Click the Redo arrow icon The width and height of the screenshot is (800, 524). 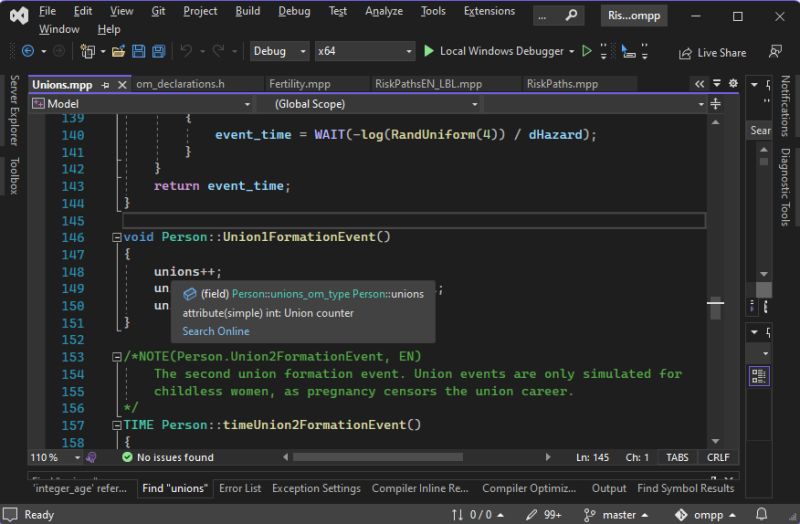(x=218, y=51)
